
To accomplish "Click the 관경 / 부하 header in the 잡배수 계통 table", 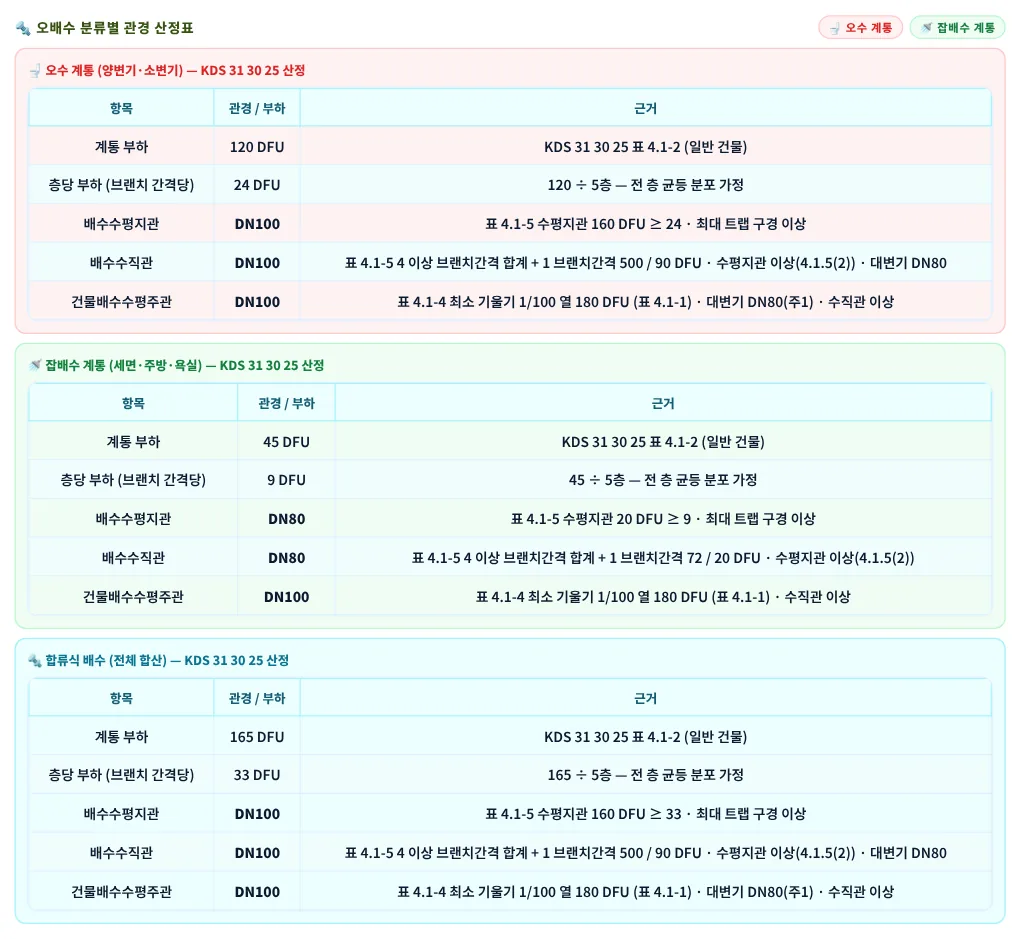I will coord(286,403).
